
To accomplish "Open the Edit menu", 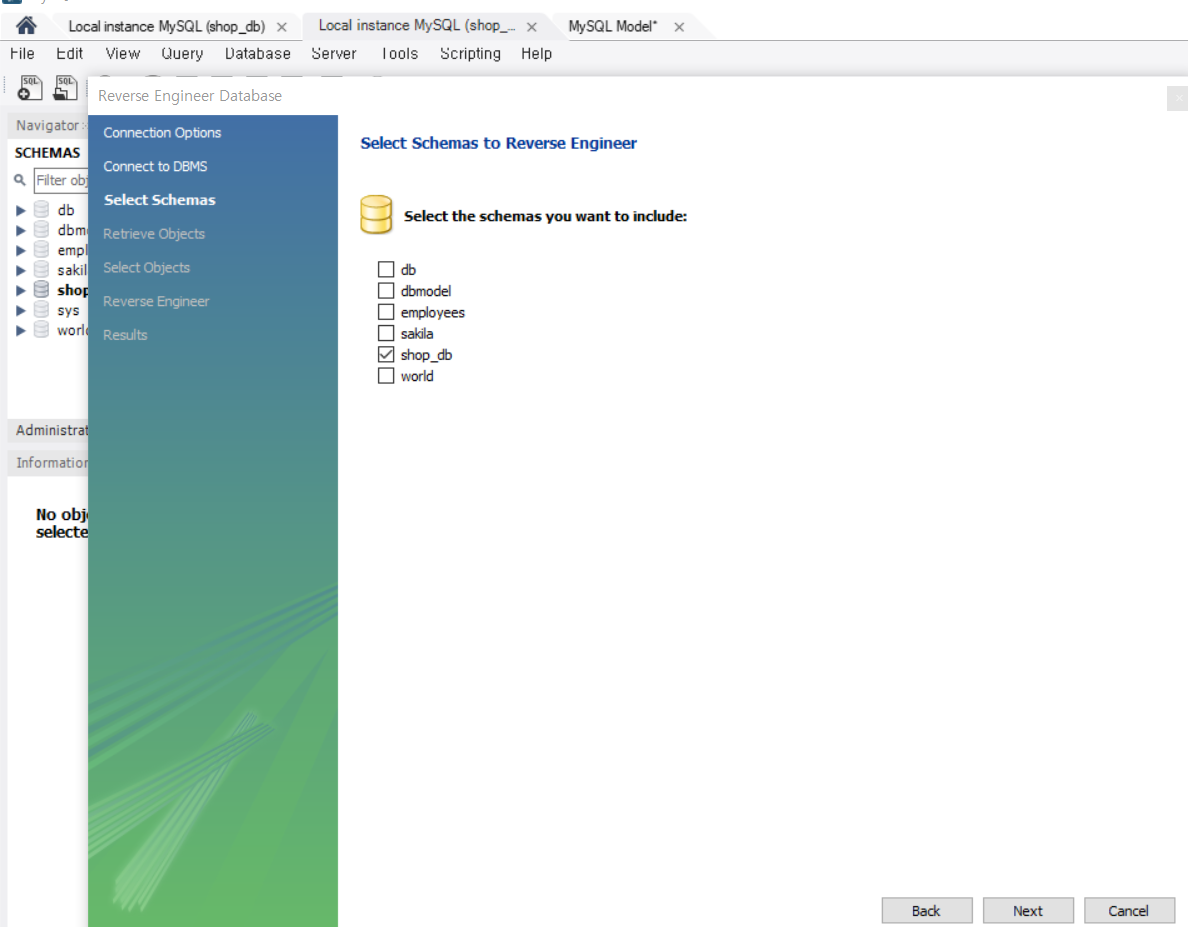I will coord(70,54).
